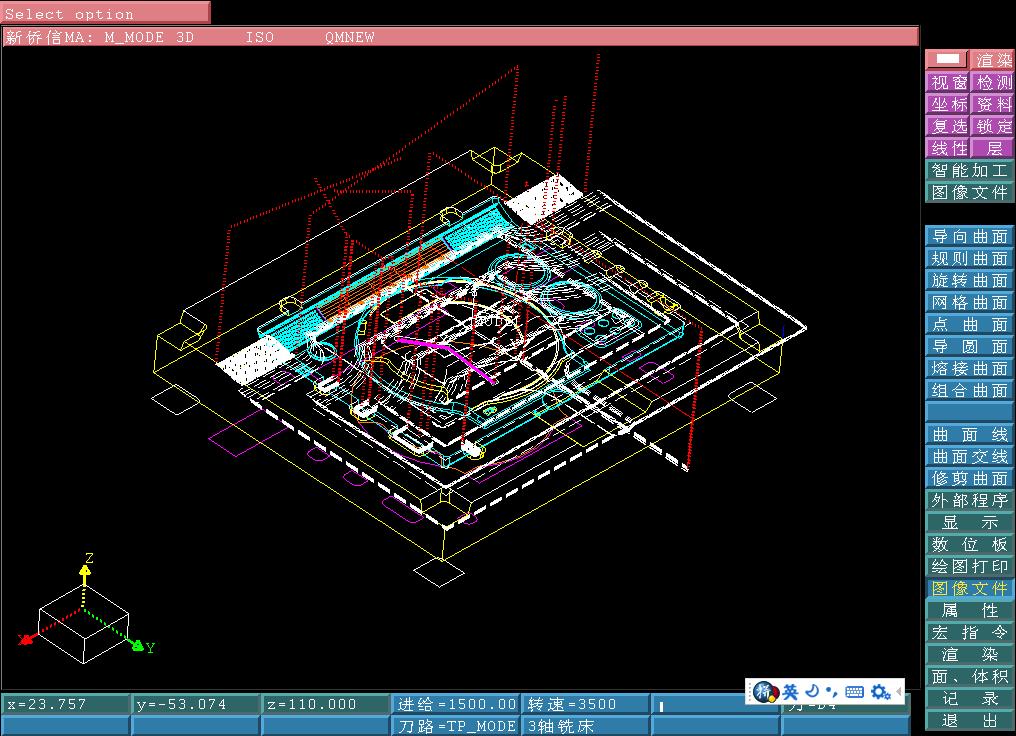Click the white blank box in the pink button
1016x736 pixels.
pyautogui.click(x=947, y=60)
